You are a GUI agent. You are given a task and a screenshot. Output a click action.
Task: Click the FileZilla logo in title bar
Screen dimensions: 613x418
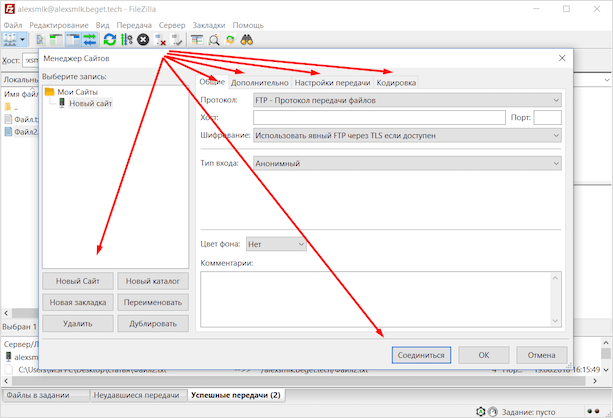pyautogui.click(x=9, y=9)
